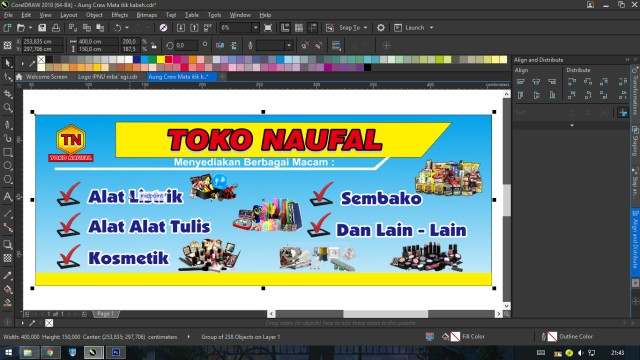Select the Transparency tool

(7, 258)
